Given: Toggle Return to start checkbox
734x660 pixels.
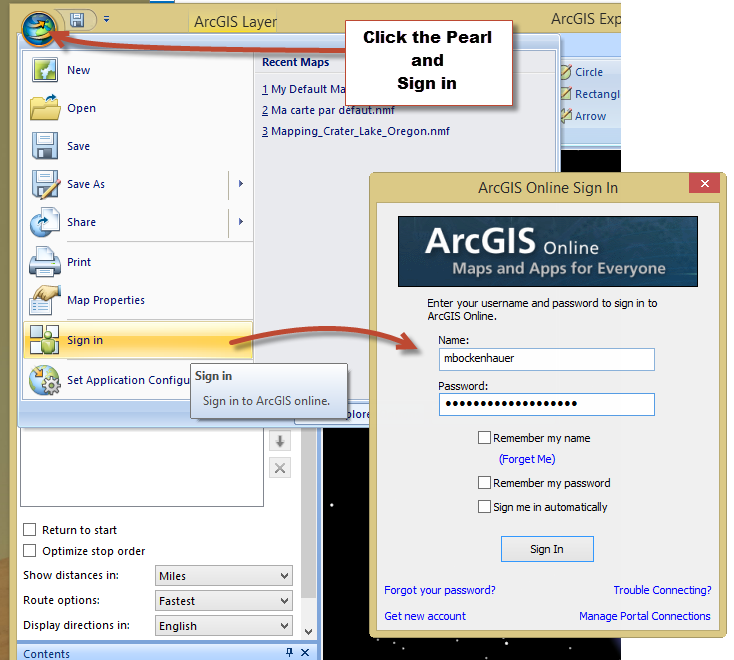Looking at the screenshot, I should [29, 530].
